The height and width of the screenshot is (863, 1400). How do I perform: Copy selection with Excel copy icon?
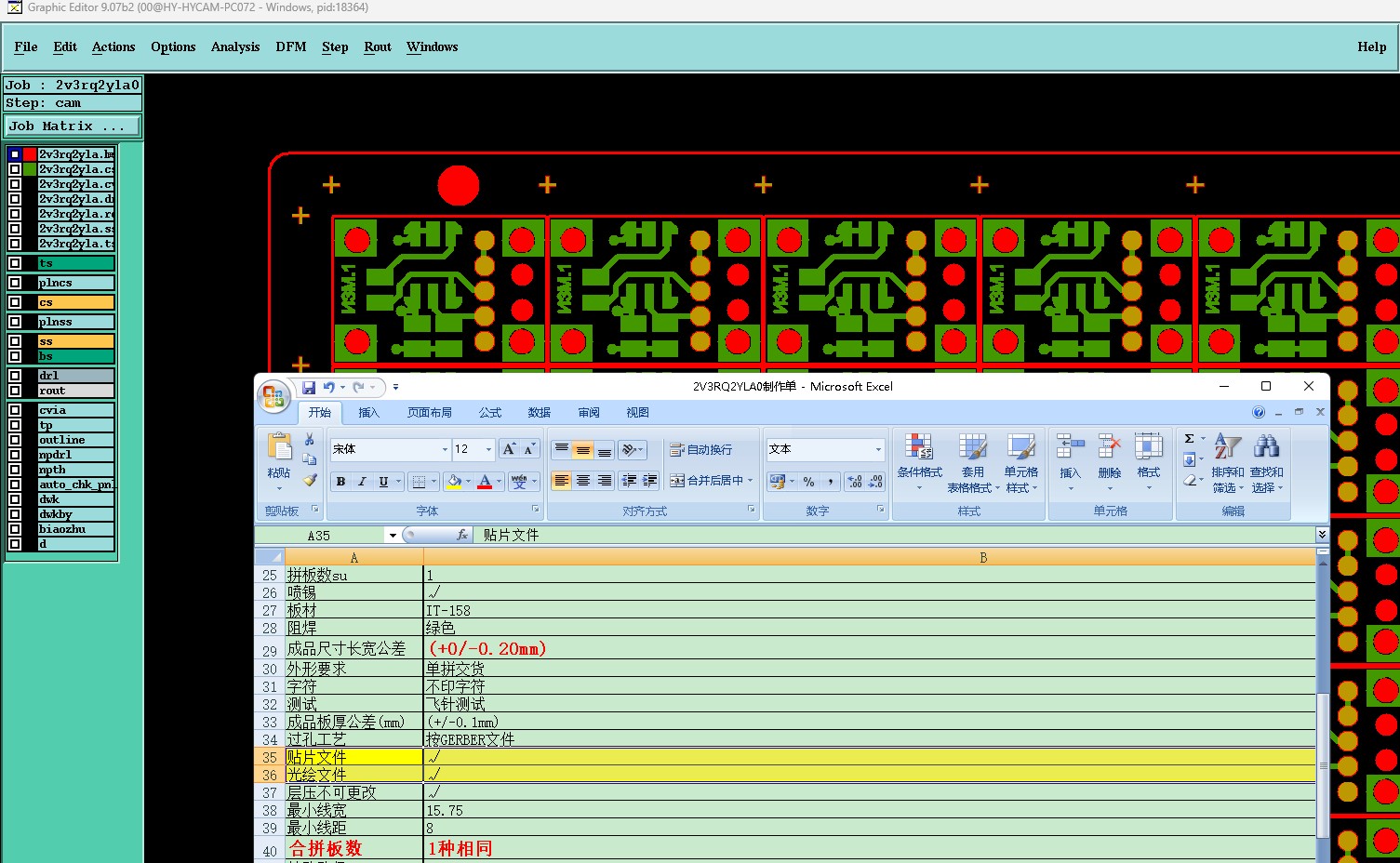coord(310,459)
